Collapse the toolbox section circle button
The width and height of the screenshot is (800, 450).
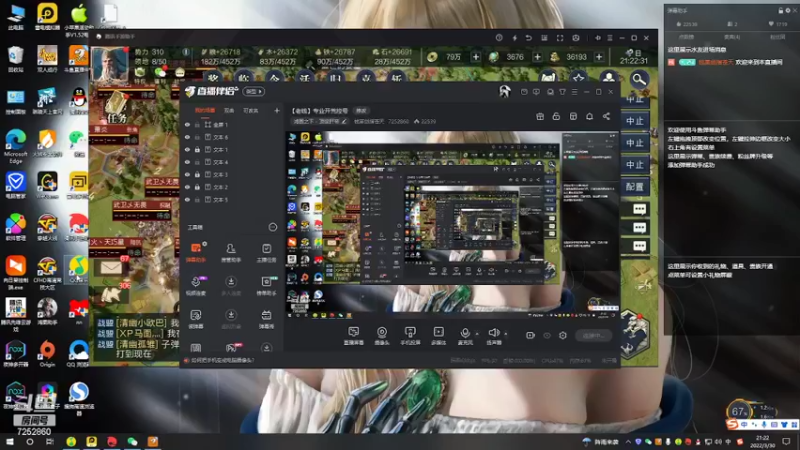(x=273, y=227)
